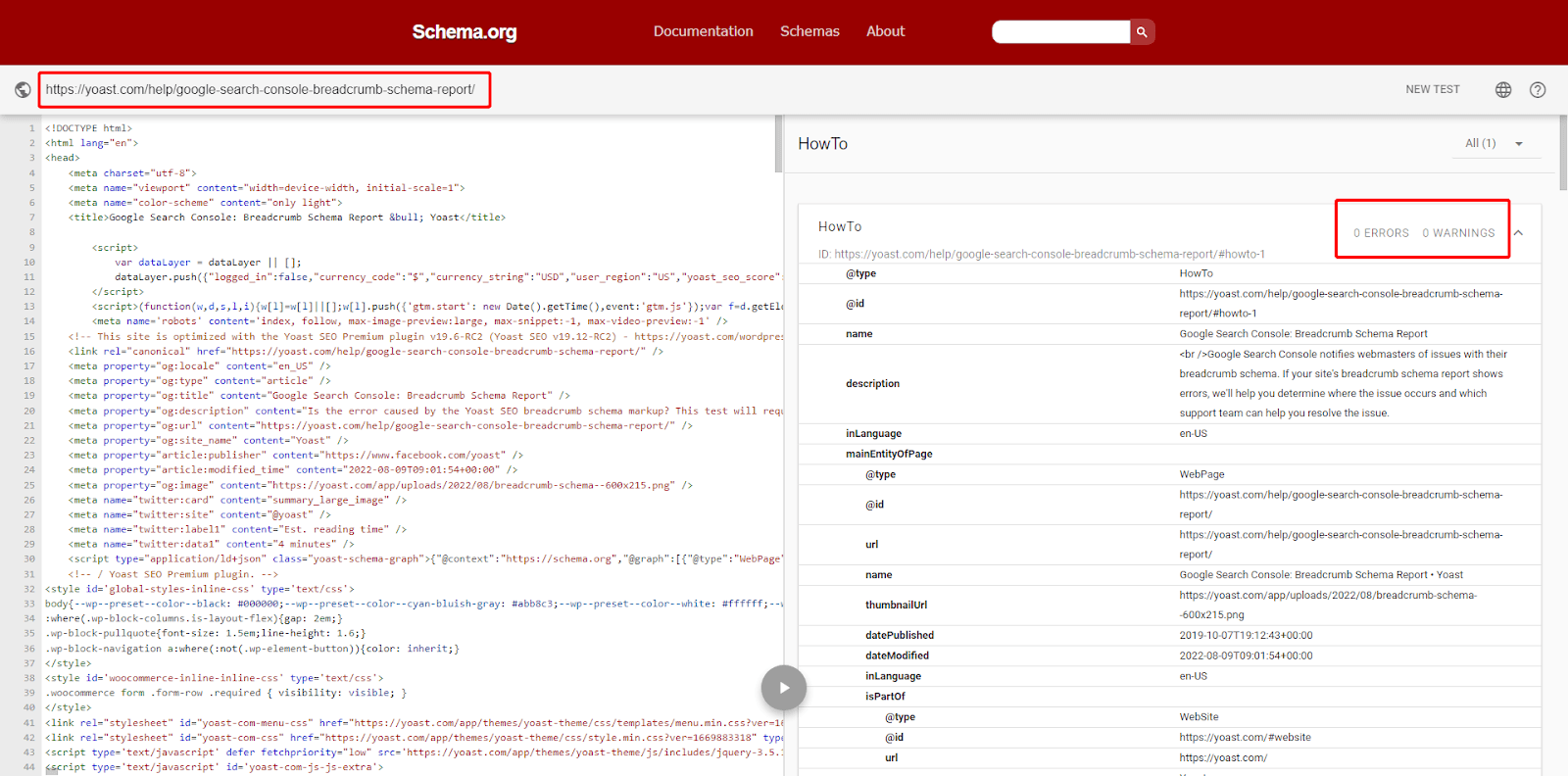Viewport: 1568px width, 776px height.
Task: Click the datePublished value 2019-10-07
Action: [1246, 635]
